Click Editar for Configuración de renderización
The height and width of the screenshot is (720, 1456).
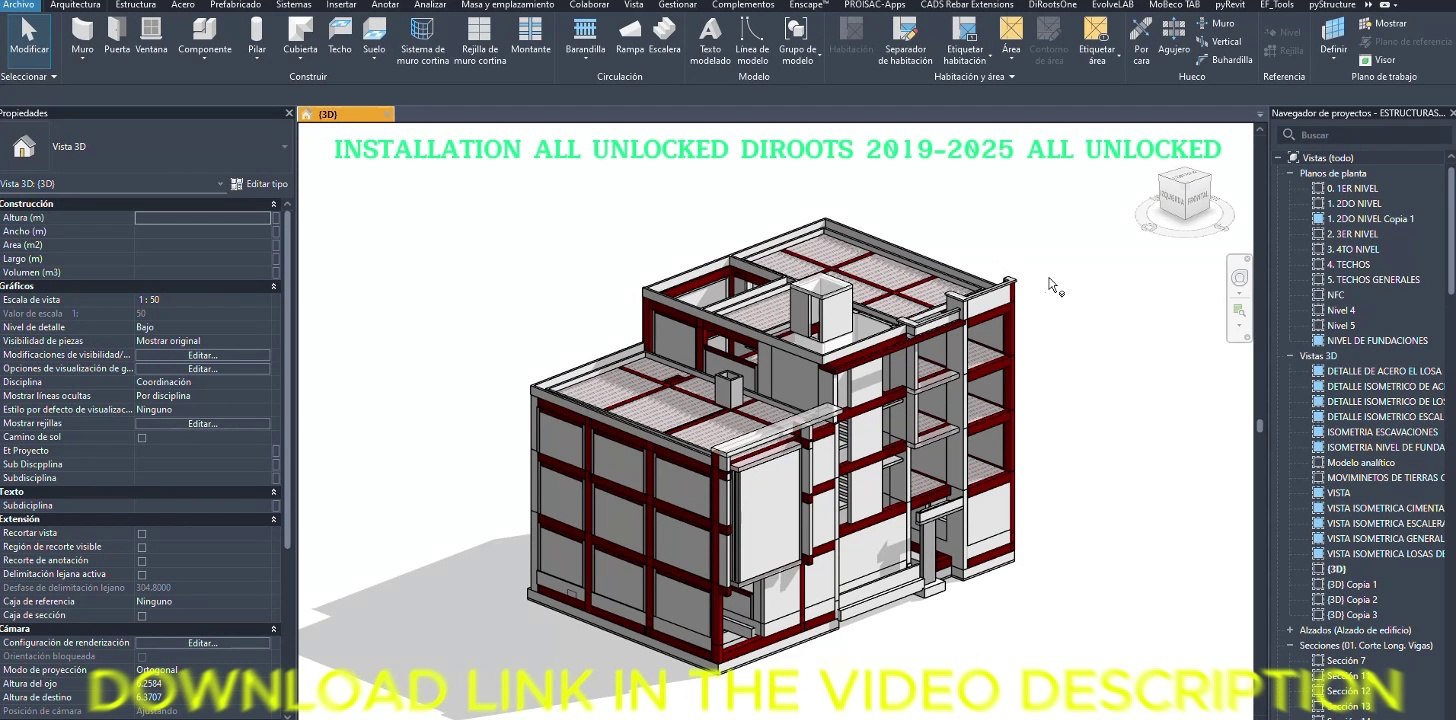tap(203, 643)
